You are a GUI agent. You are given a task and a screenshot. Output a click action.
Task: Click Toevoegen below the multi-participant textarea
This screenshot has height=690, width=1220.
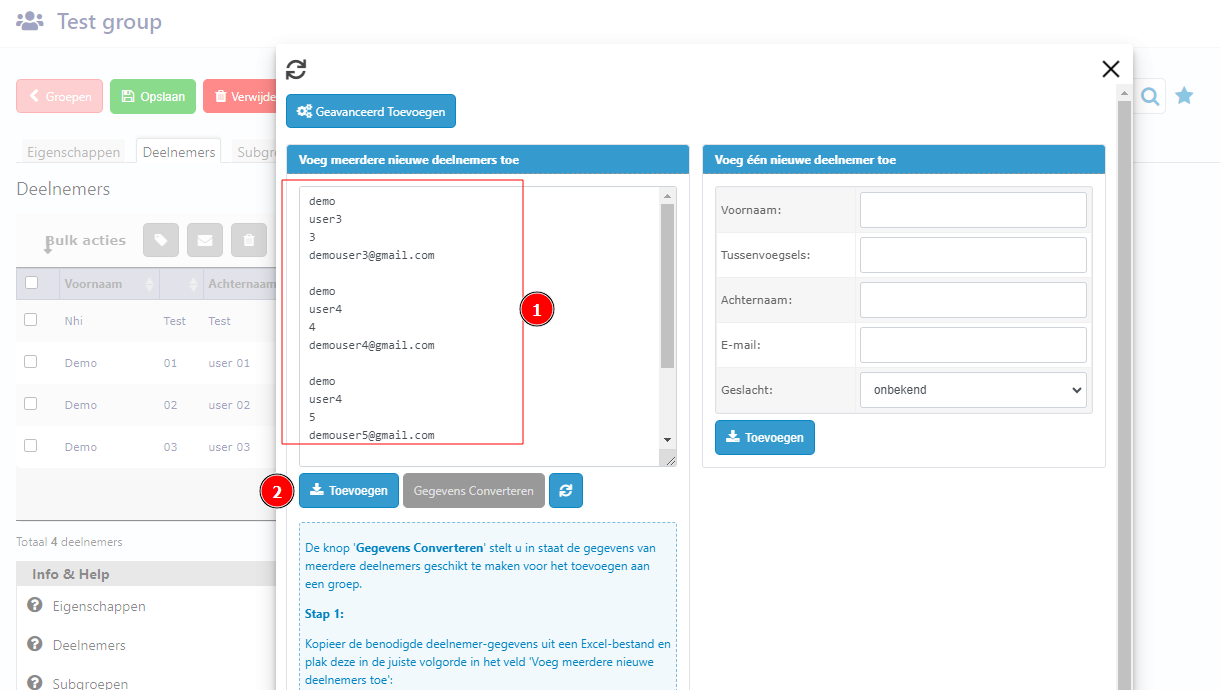click(349, 491)
